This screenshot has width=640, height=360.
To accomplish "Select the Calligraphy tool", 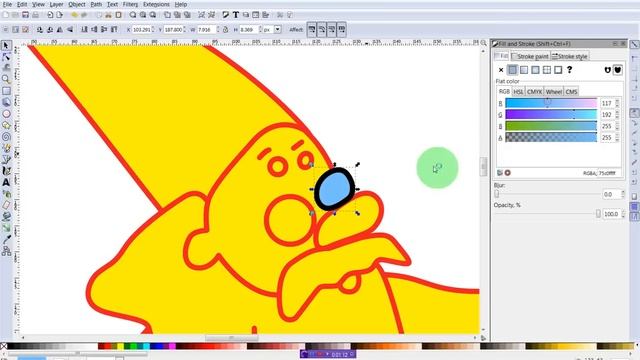I will coord(6,171).
